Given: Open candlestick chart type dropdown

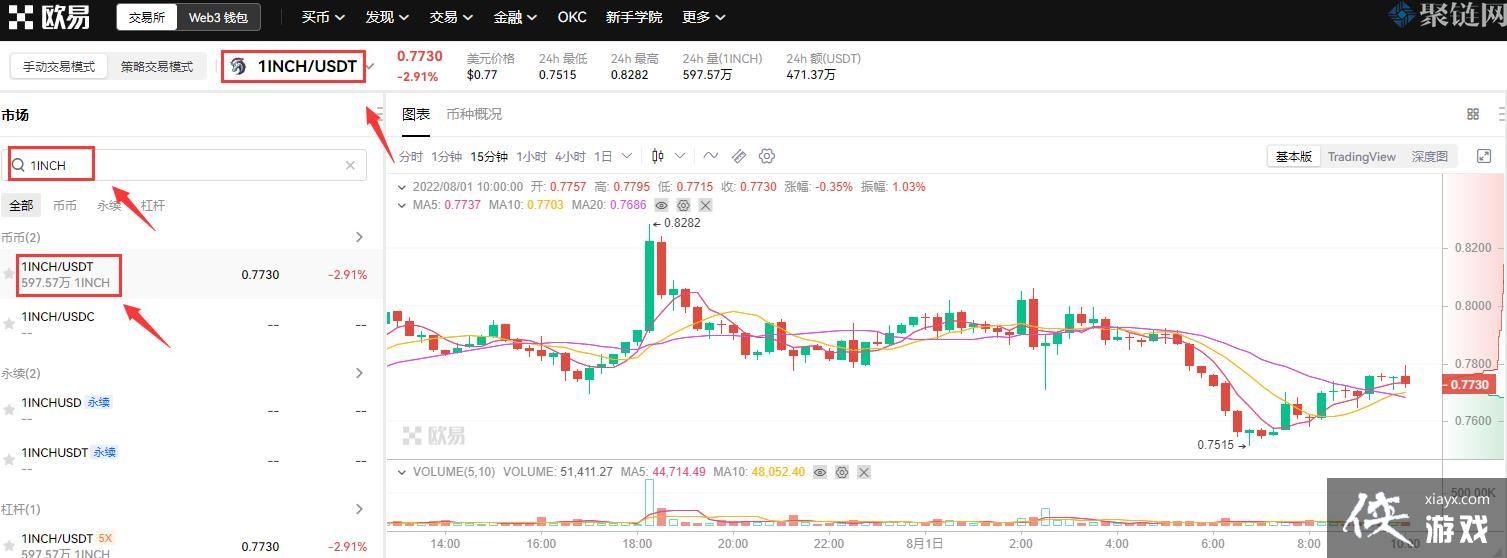Looking at the screenshot, I should point(667,156).
